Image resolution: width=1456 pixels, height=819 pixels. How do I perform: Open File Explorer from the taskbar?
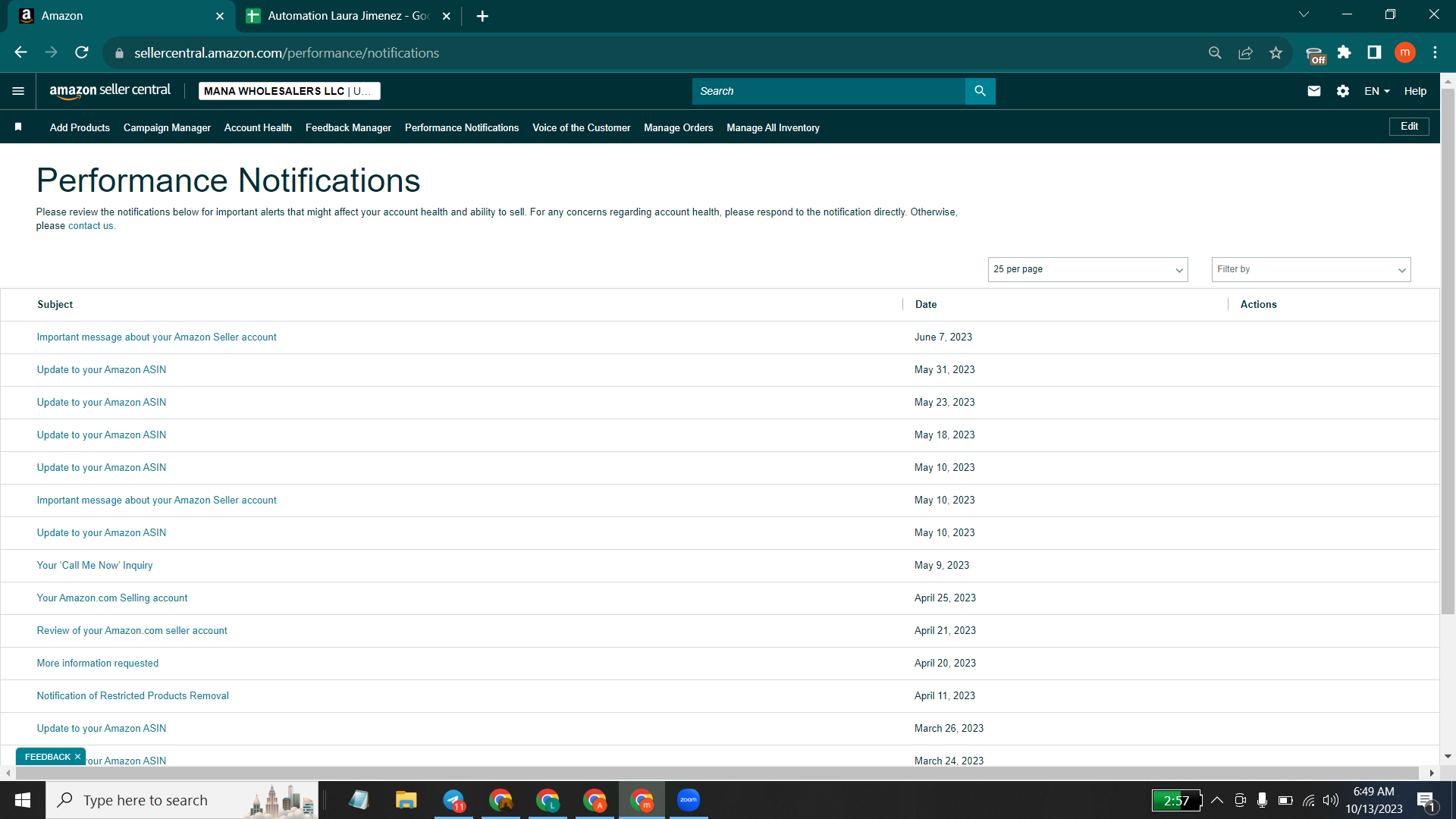click(406, 800)
